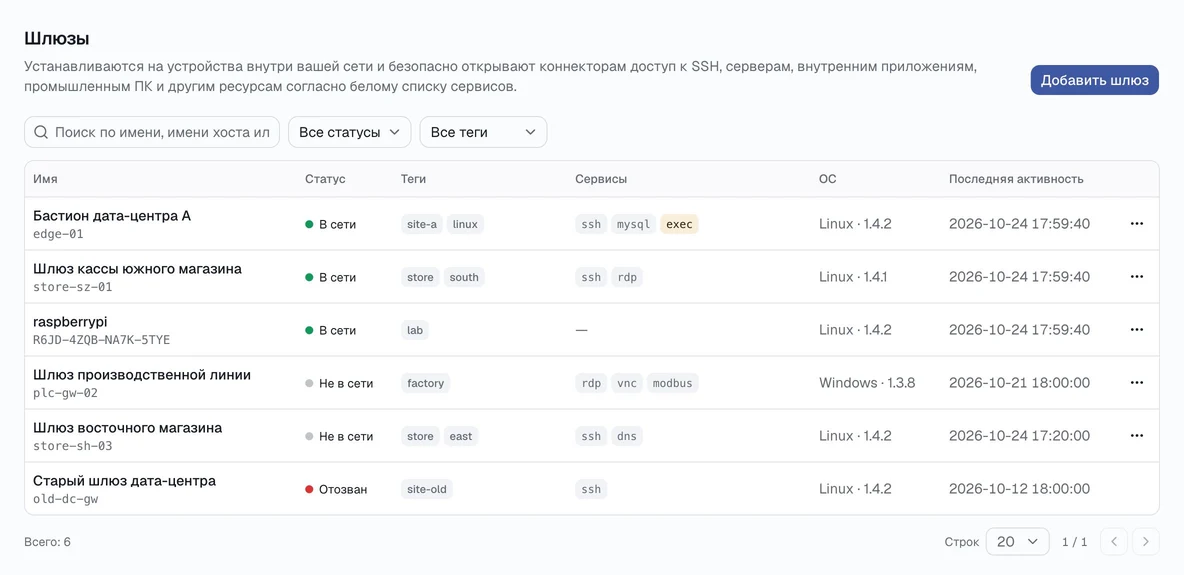Click the Имя column header
The image size is (1184, 575).
45,179
